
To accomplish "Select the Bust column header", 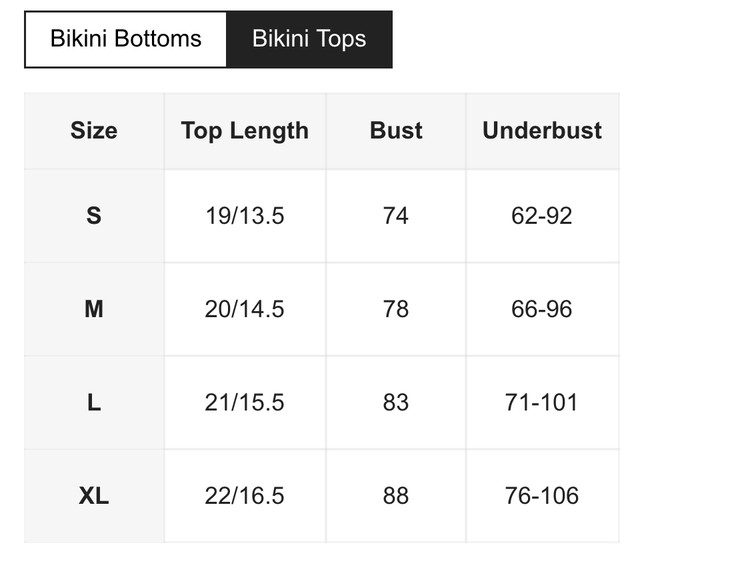I will [x=396, y=131].
